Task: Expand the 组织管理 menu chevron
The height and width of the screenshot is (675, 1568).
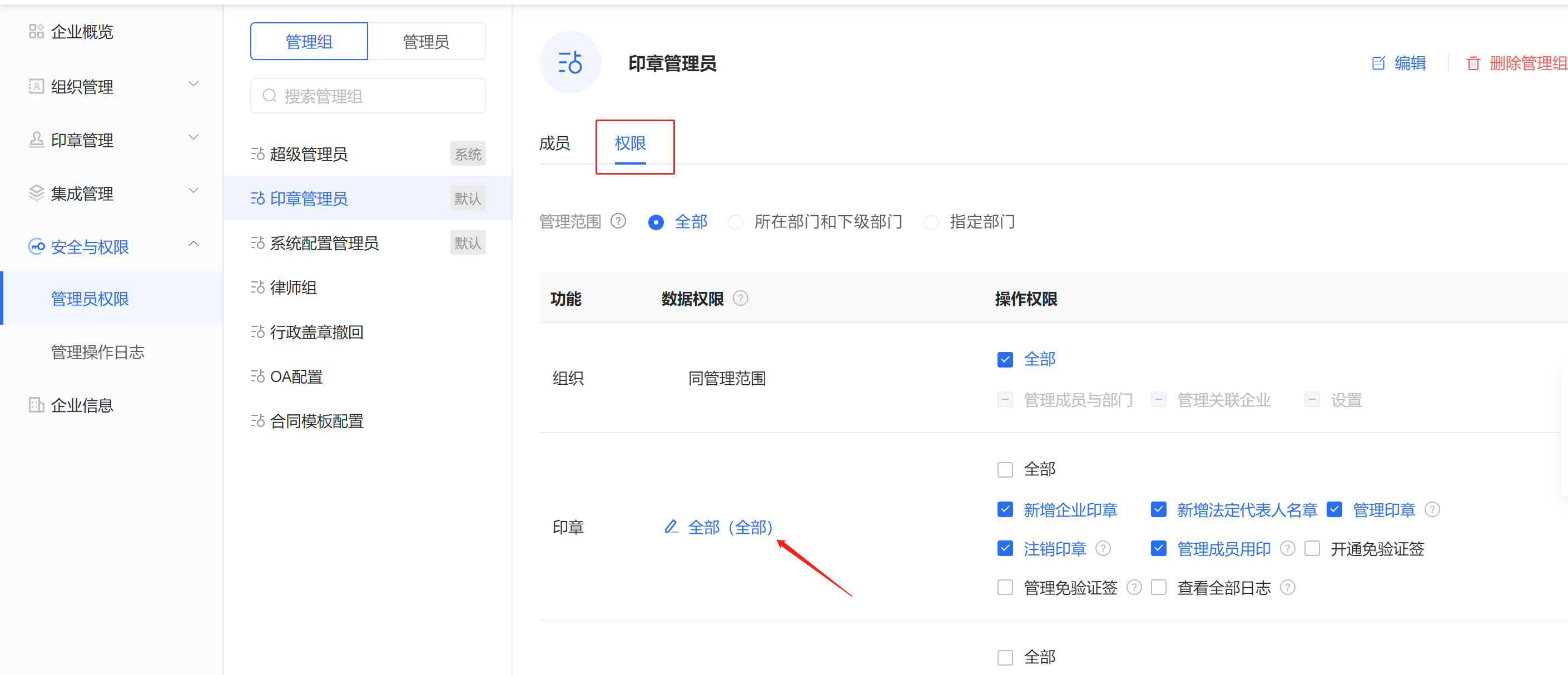Action: point(193,84)
